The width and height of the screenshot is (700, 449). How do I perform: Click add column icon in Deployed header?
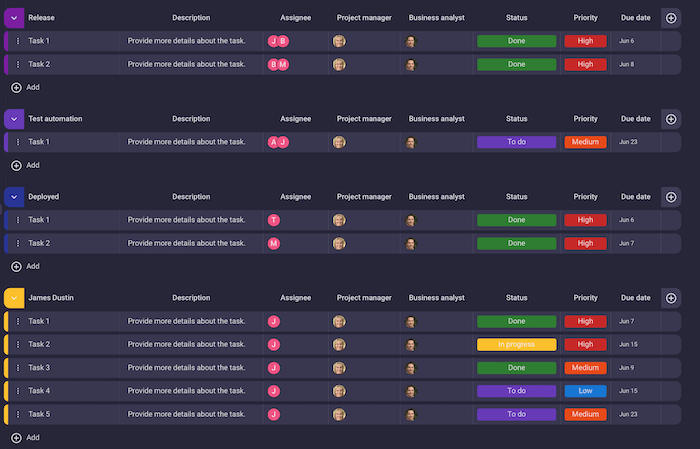[x=671, y=197]
